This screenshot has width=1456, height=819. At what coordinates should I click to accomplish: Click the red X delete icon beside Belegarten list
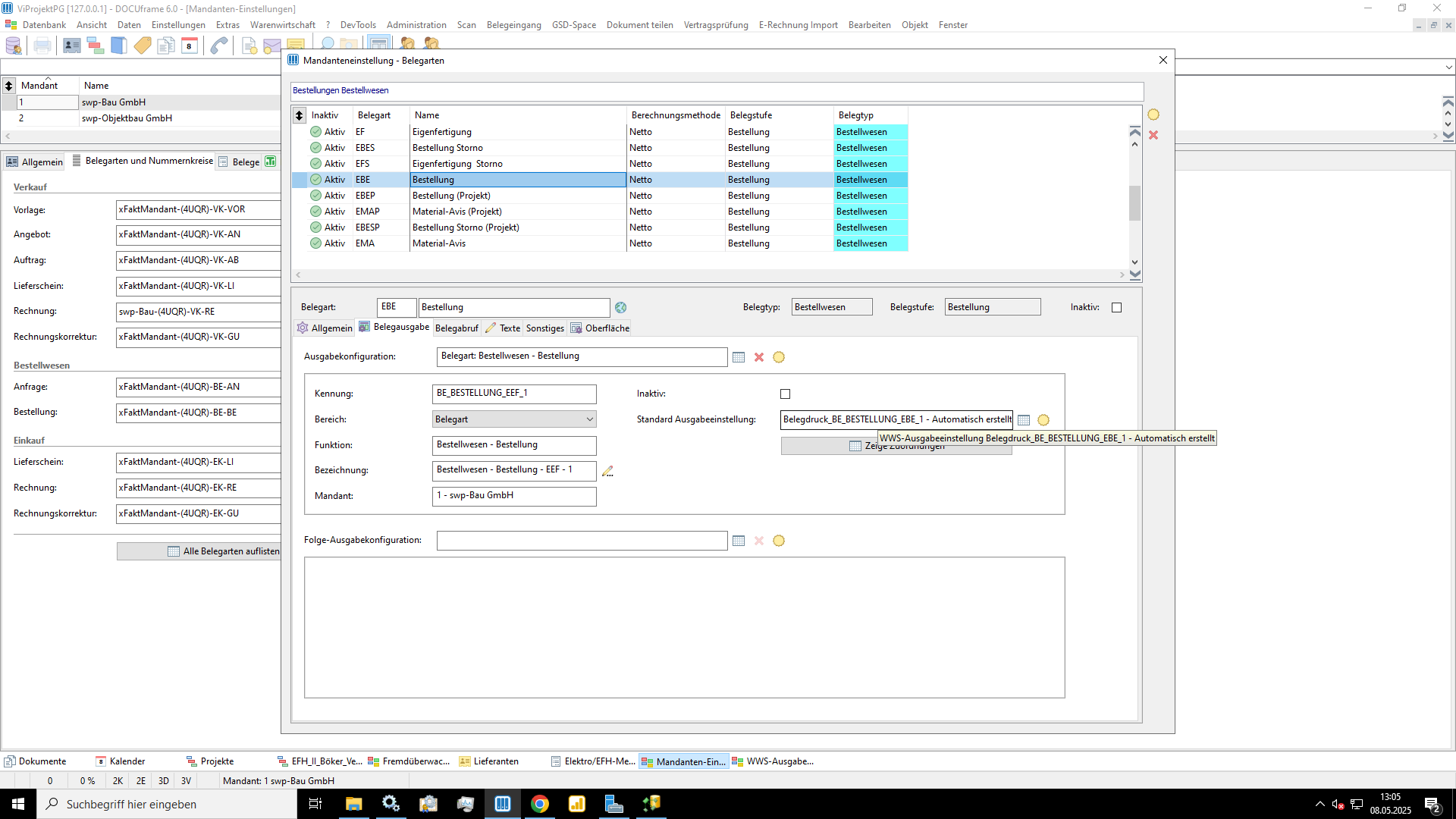pyautogui.click(x=1153, y=135)
